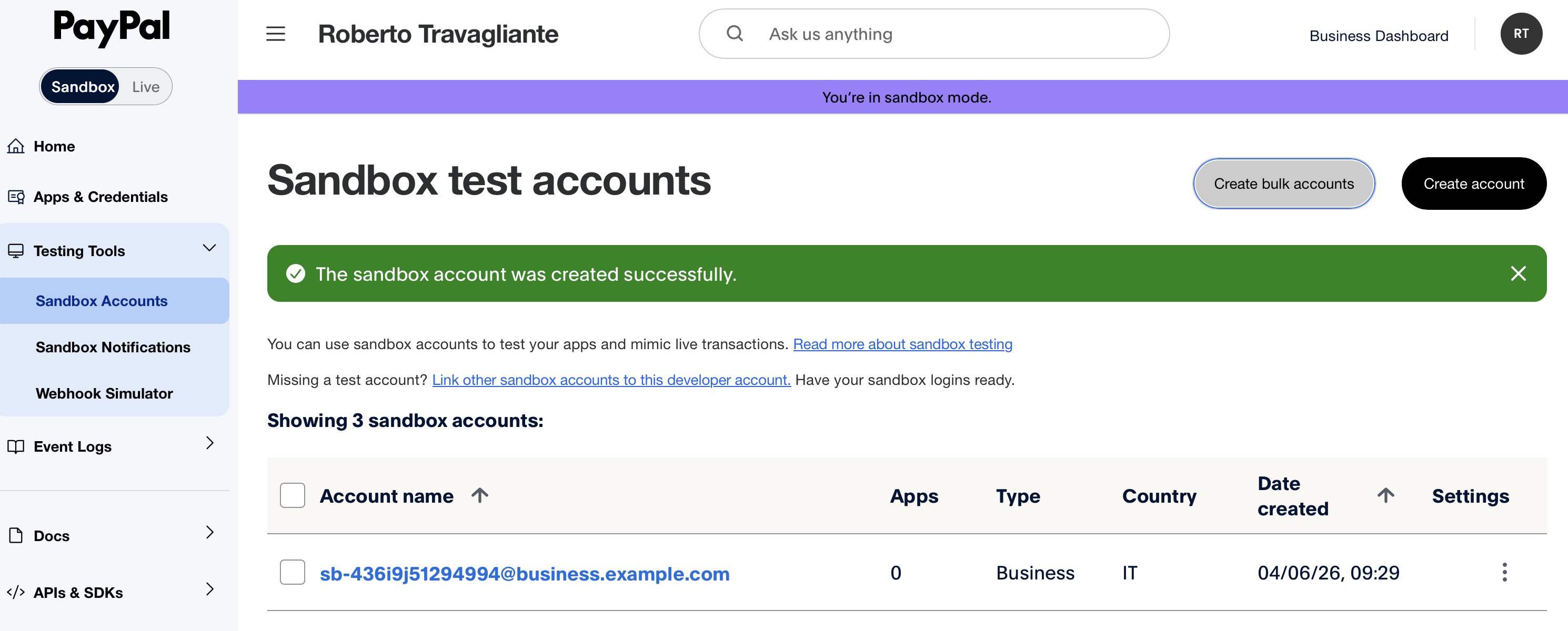
Task: Tick checkbox for sb-436i9j51294994 account
Action: tap(292, 573)
